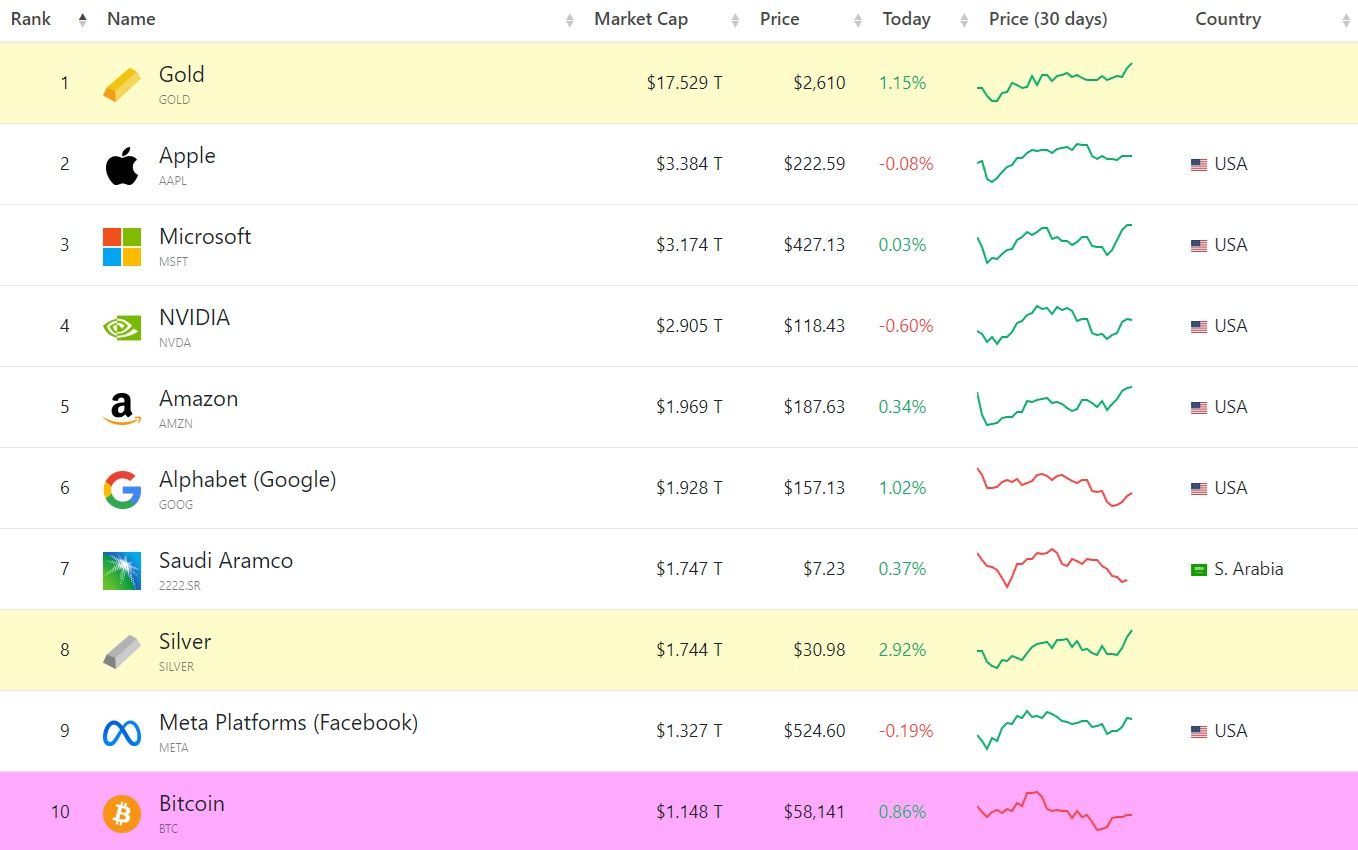
Task: Open the Alphabet (Google) link
Action: pyautogui.click(x=247, y=480)
